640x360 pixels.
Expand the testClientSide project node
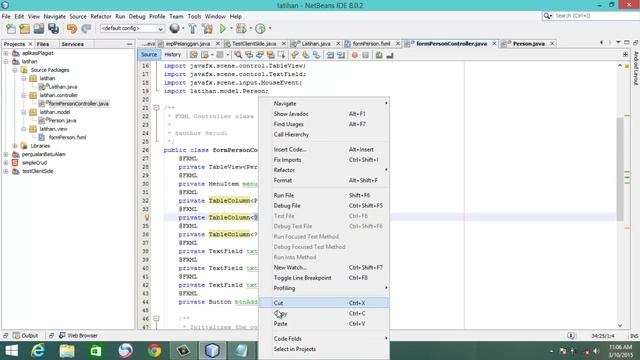pos(6,171)
